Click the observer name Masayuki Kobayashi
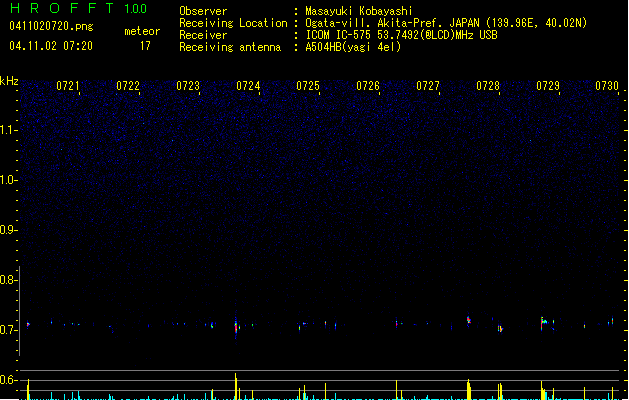This screenshot has width=629, height=400. pos(359,11)
